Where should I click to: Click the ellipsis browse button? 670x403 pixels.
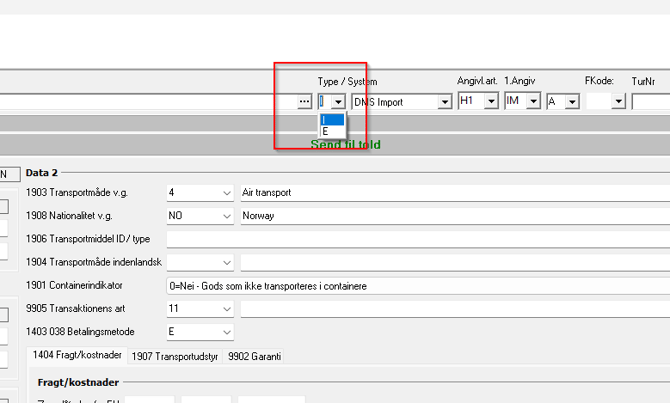tap(304, 101)
